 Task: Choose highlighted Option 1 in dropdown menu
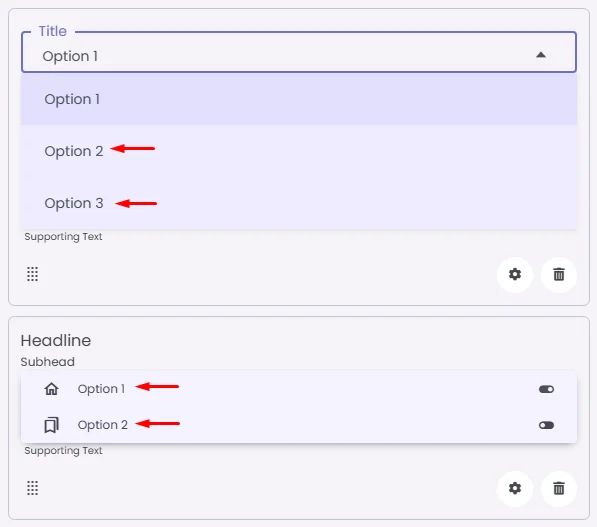click(x=299, y=99)
